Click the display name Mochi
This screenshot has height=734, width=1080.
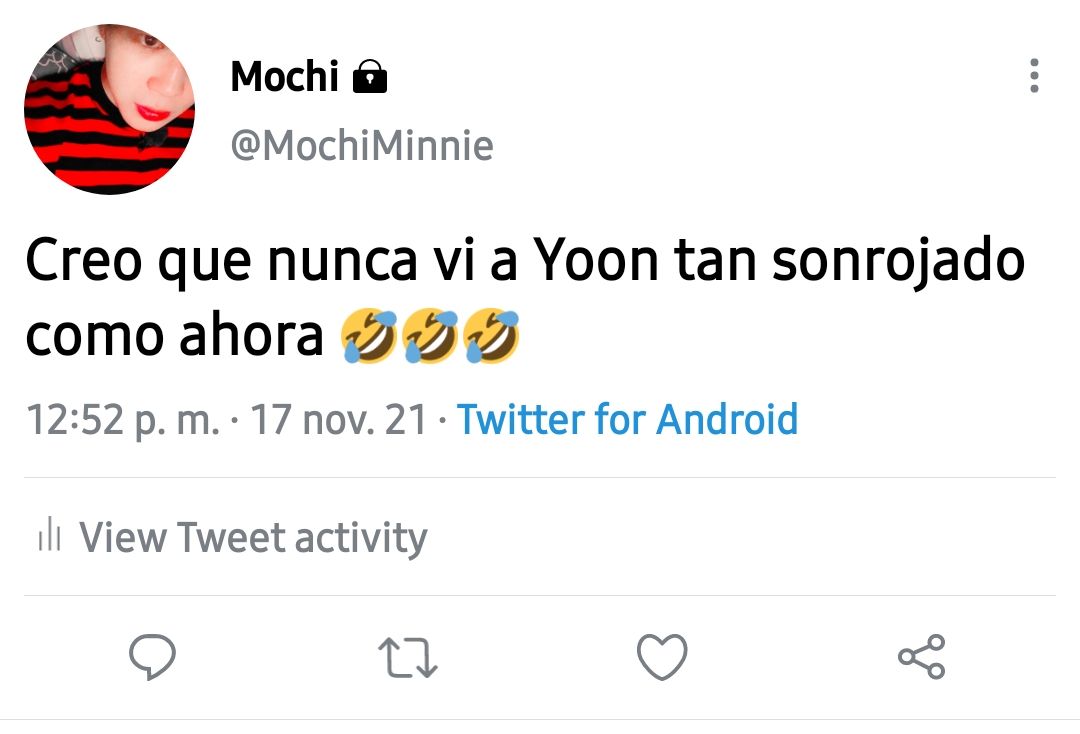point(284,76)
